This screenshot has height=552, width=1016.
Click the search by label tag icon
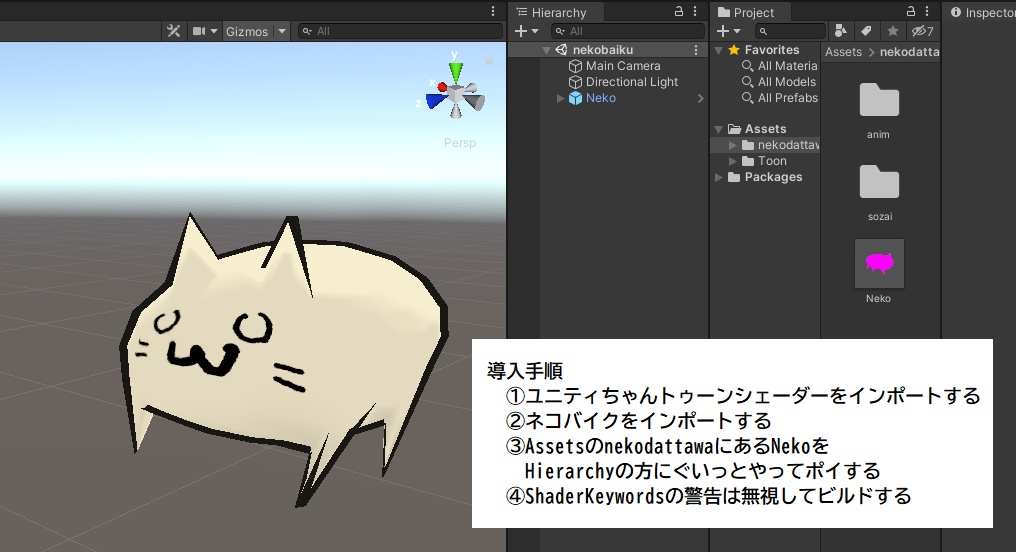[866, 30]
